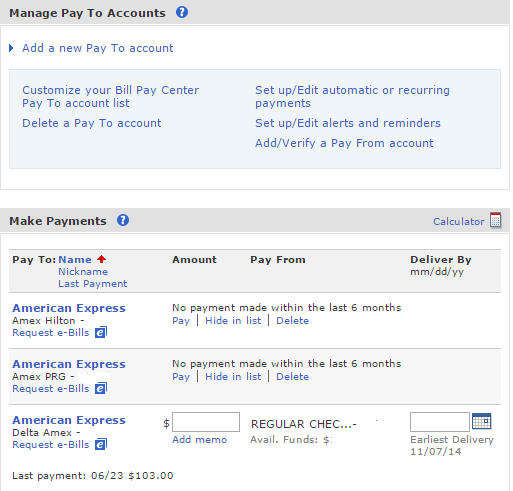
Task: Click Amex Hilton no payment message
Action: [286, 307]
